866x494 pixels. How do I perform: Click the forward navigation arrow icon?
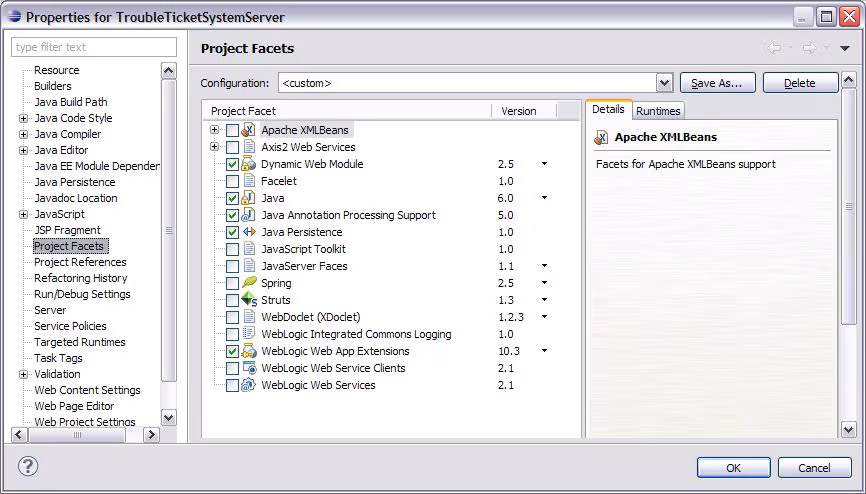810,48
